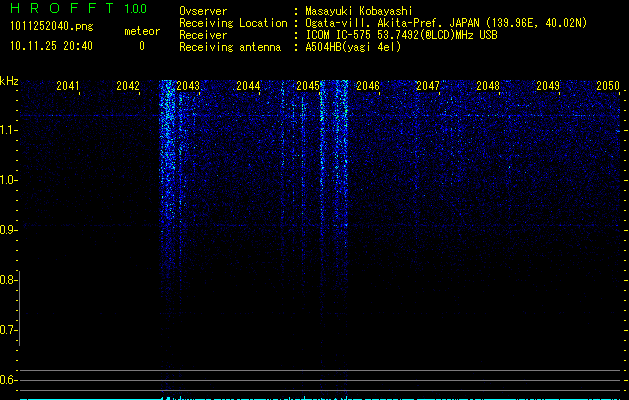Screen dimensions: 629x400
Task: Click the date stamp 10.11.25 20:40
Action: pos(51,46)
